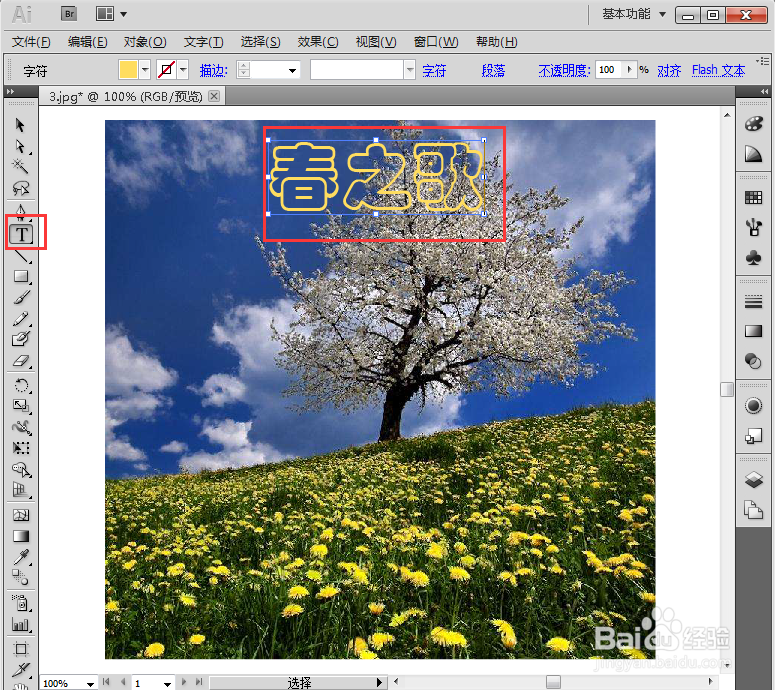Expand the opacity slider arrow
The width and height of the screenshot is (775, 690).
629,70
